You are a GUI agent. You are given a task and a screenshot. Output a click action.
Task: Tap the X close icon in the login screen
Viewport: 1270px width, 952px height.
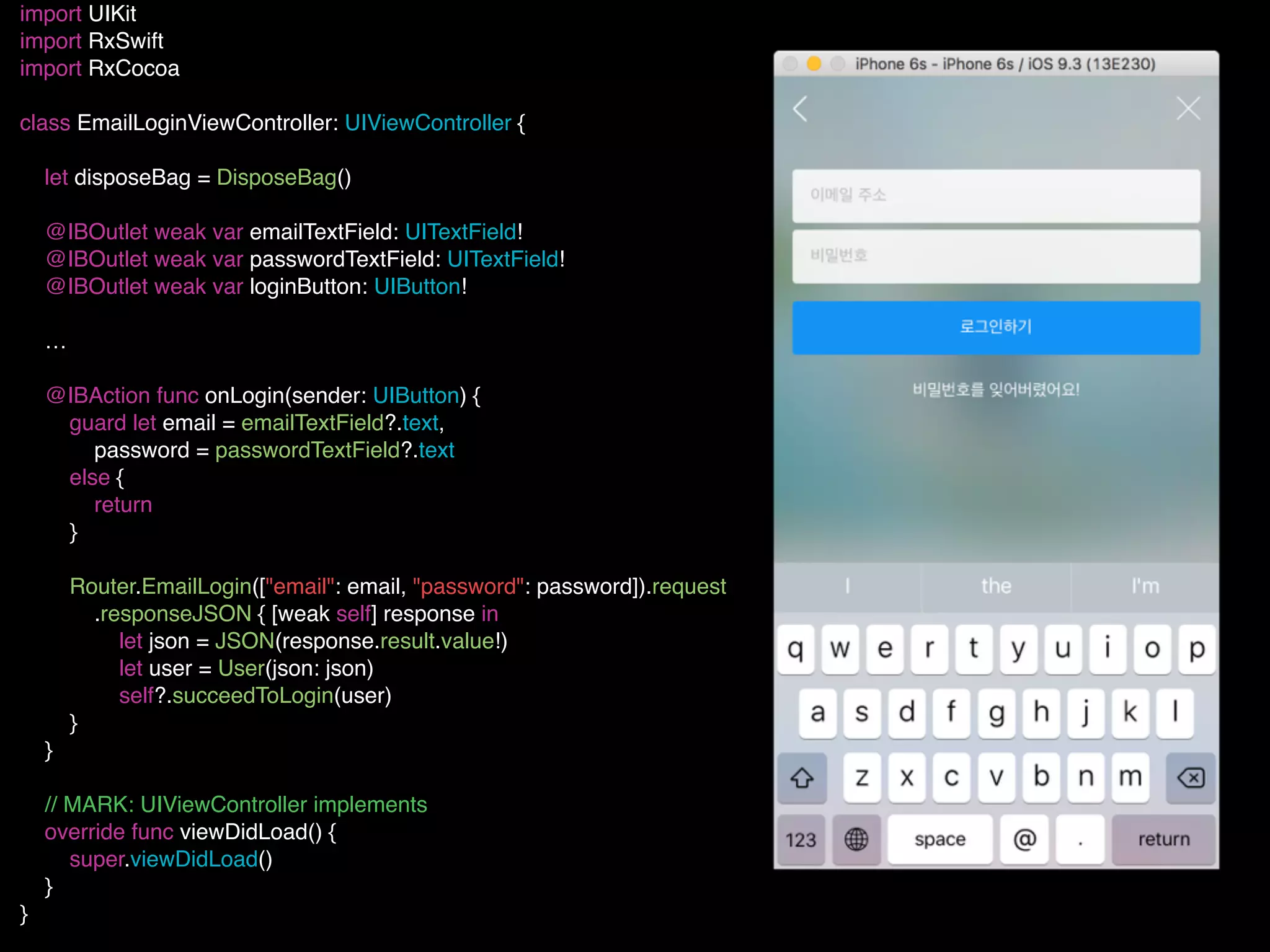1188,109
